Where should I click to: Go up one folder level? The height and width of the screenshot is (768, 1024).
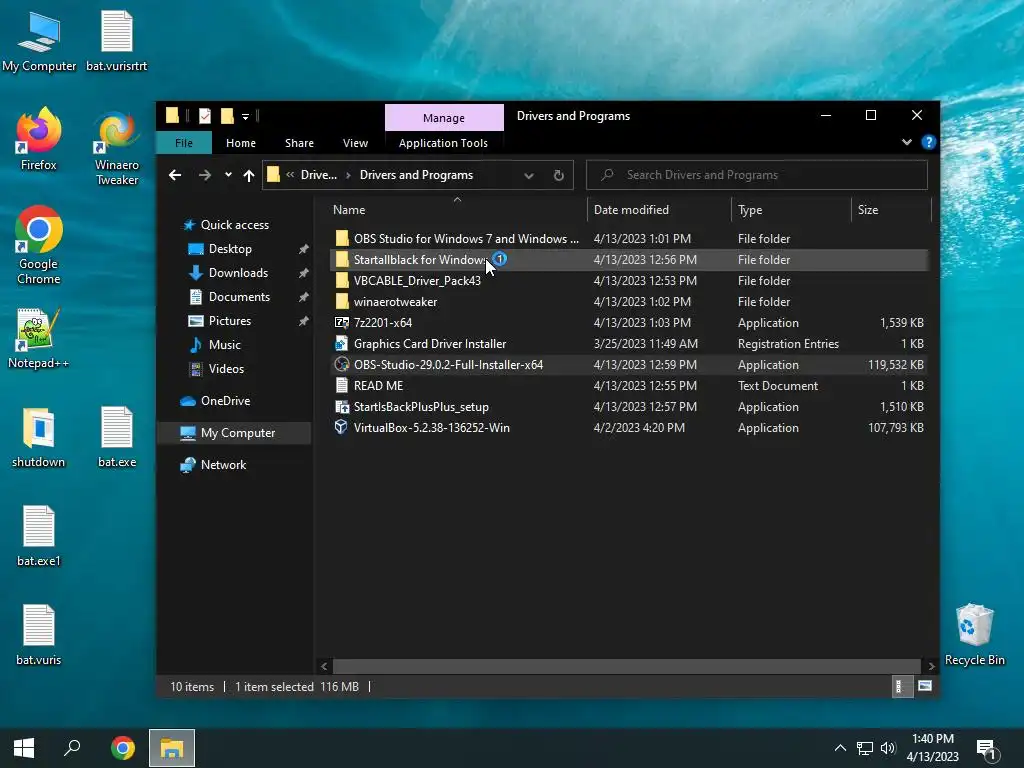click(248, 175)
